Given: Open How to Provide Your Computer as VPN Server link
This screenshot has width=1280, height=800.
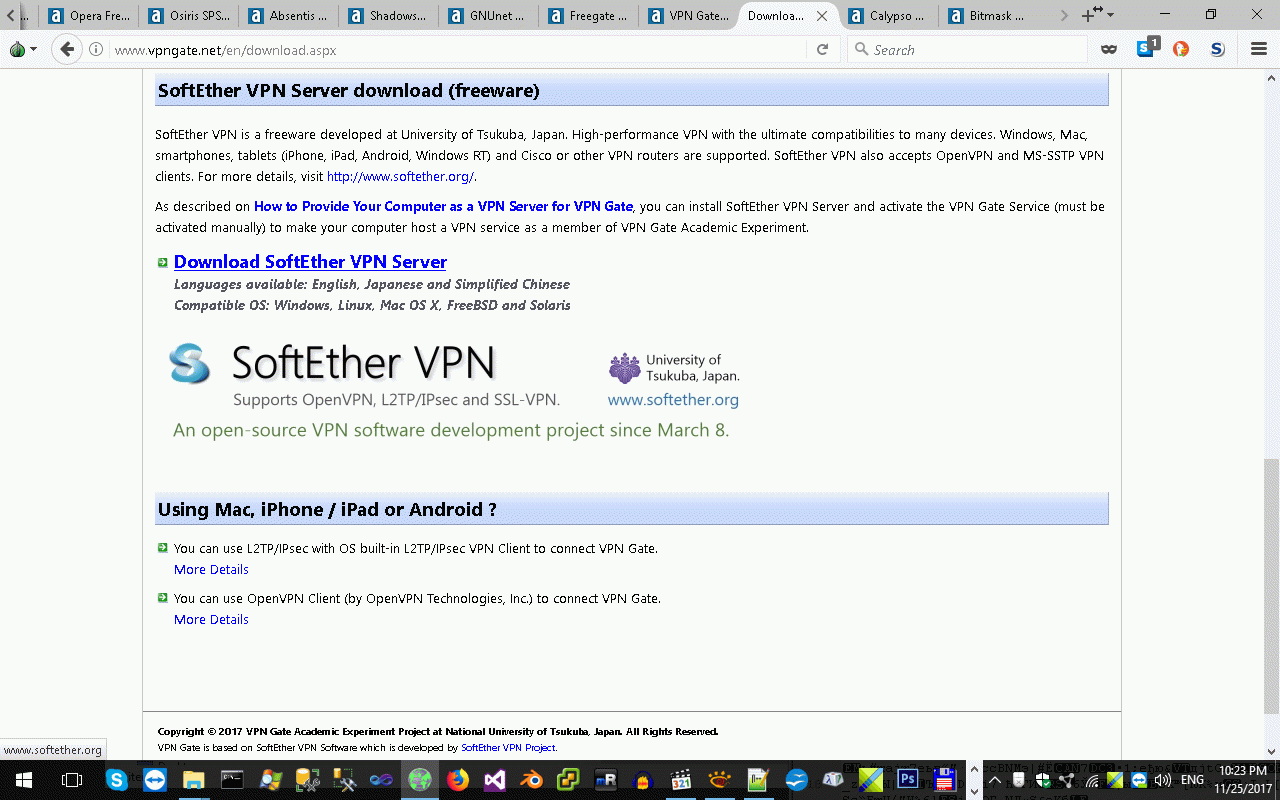Looking at the screenshot, I should (x=443, y=207).
